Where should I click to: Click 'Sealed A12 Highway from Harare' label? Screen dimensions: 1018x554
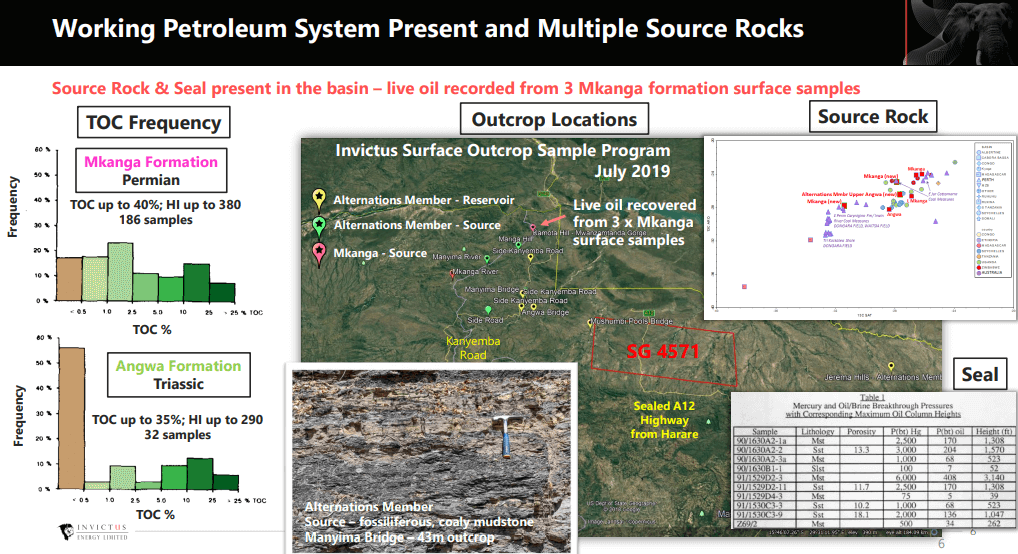point(664,420)
